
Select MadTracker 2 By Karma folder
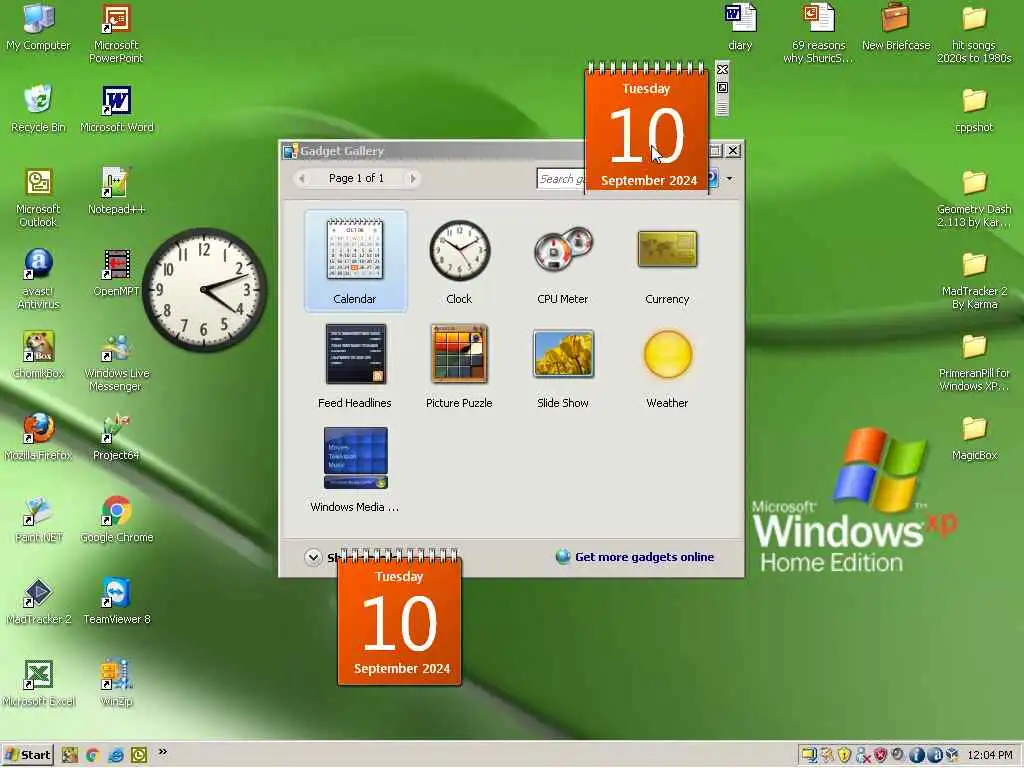(x=974, y=280)
